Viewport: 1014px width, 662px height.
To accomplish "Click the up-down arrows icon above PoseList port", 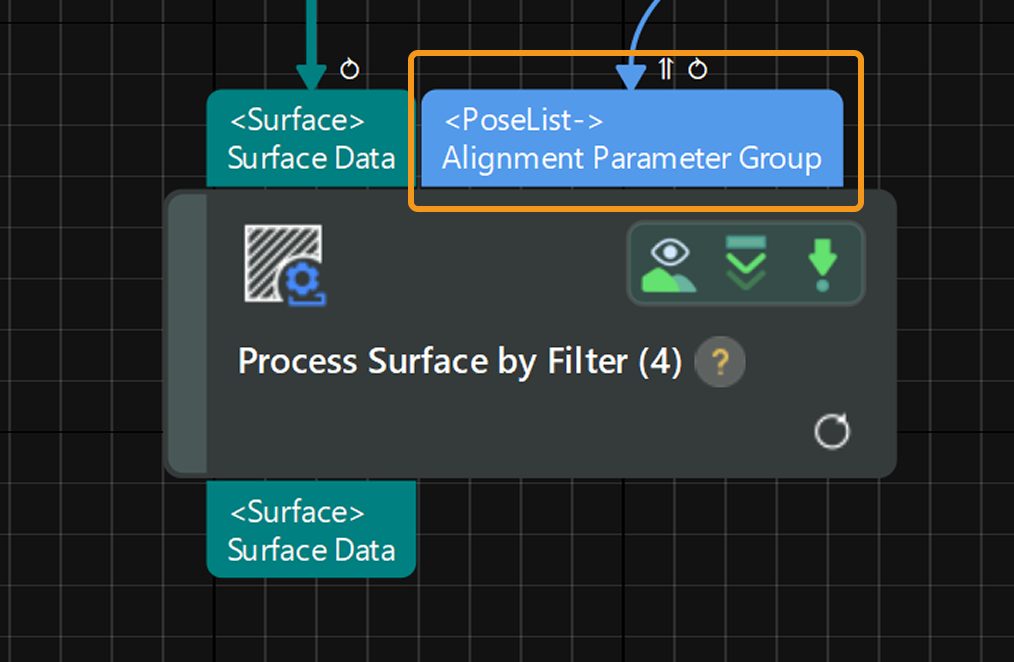I will click(666, 69).
